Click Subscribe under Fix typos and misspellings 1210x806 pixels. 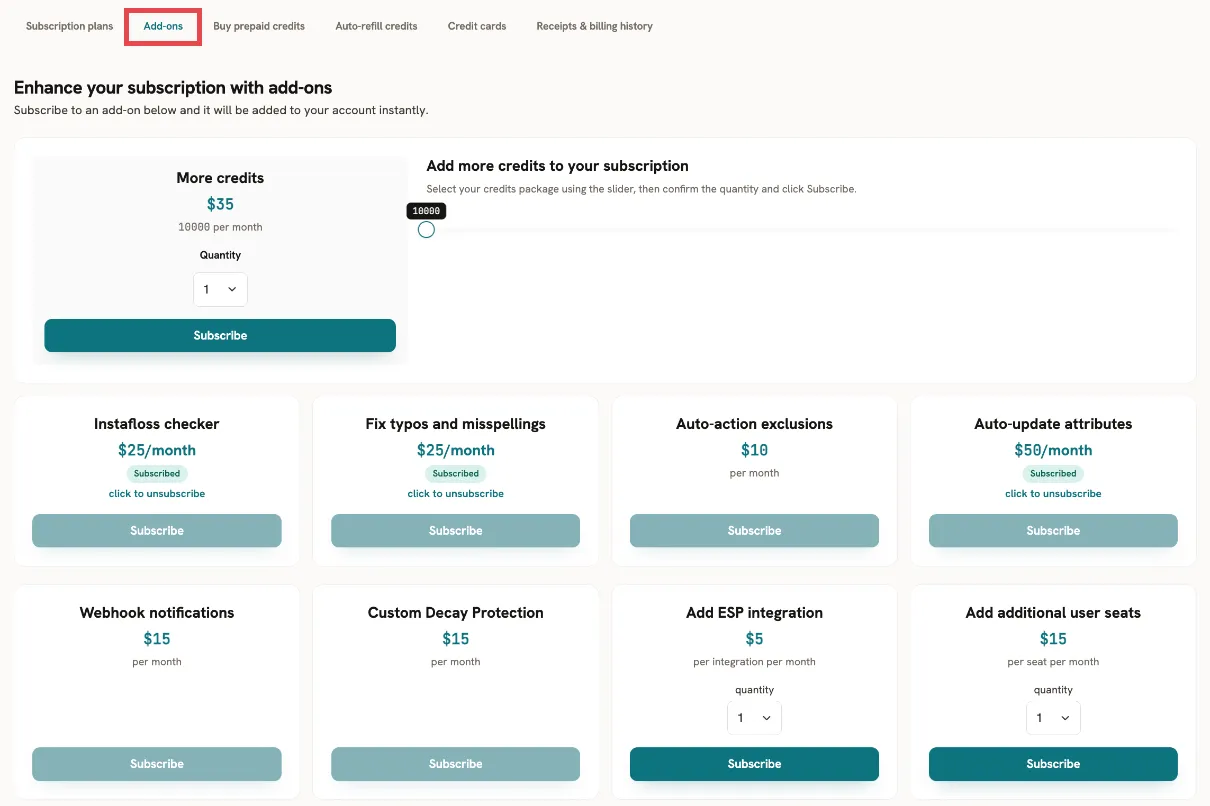pos(455,531)
